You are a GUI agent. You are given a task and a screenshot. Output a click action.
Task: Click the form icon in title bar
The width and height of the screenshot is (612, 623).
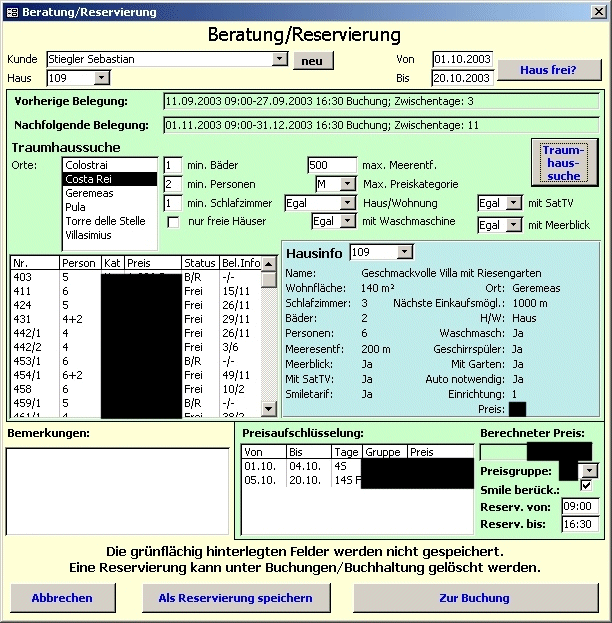tap(13, 12)
